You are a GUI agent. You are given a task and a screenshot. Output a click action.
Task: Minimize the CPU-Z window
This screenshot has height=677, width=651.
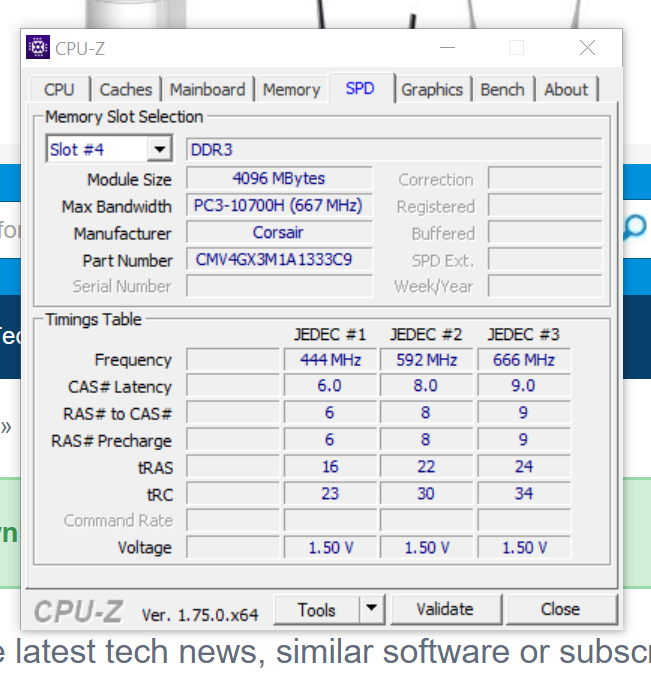point(447,47)
